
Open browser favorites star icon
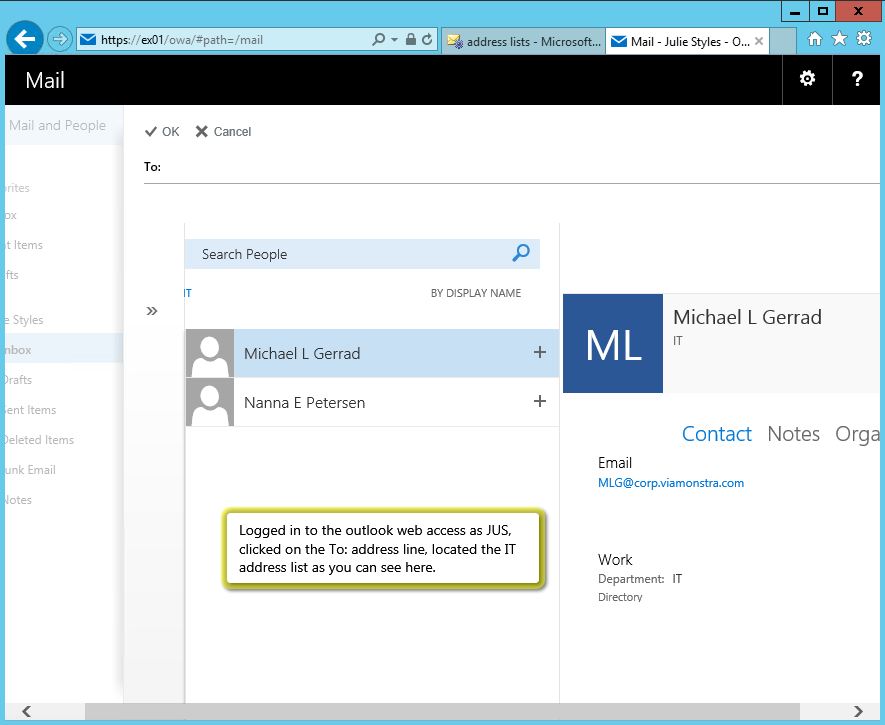click(840, 39)
